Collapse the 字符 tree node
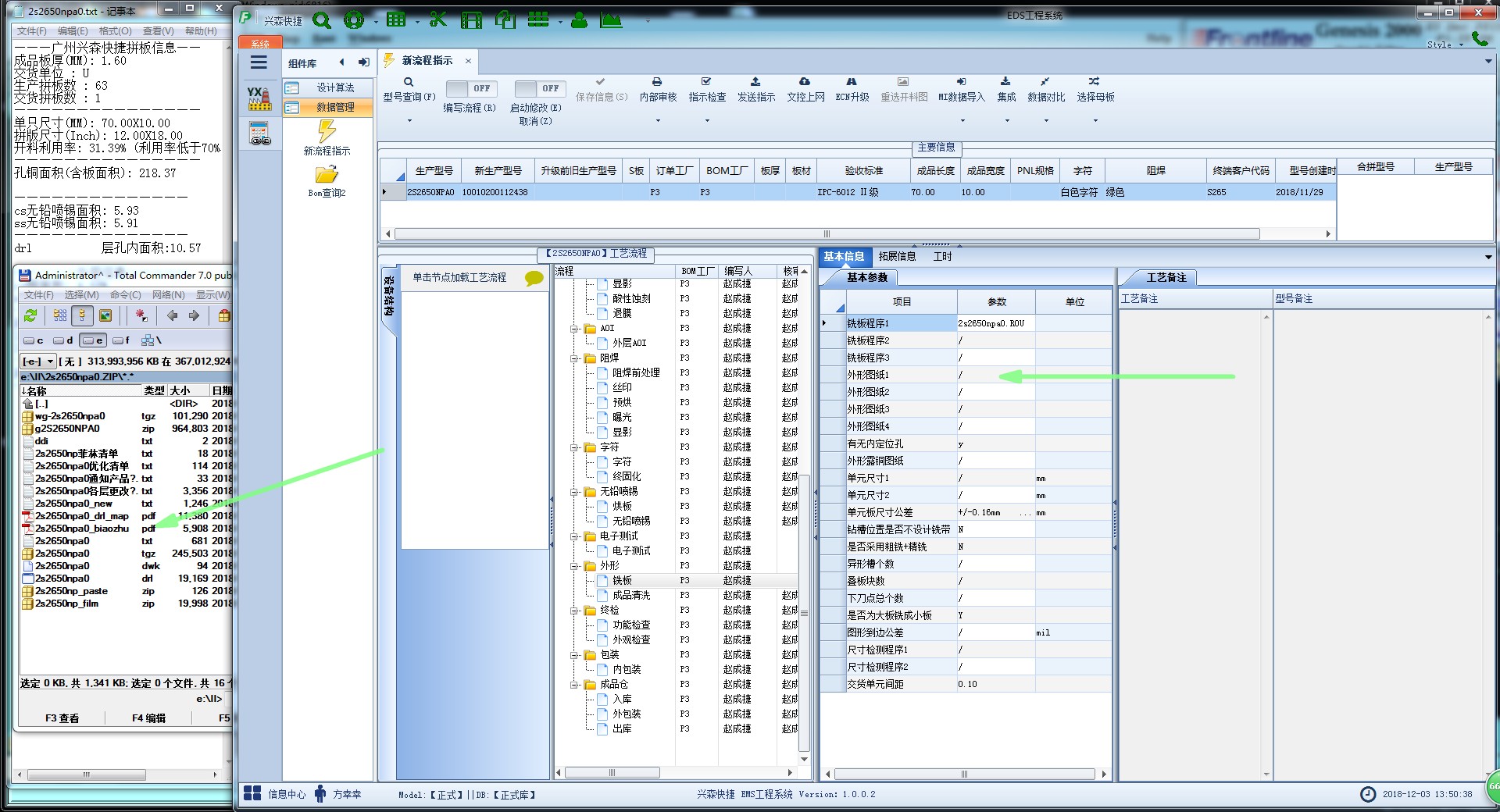The height and width of the screenshot is (812, 1500). [x=574, y=447]
